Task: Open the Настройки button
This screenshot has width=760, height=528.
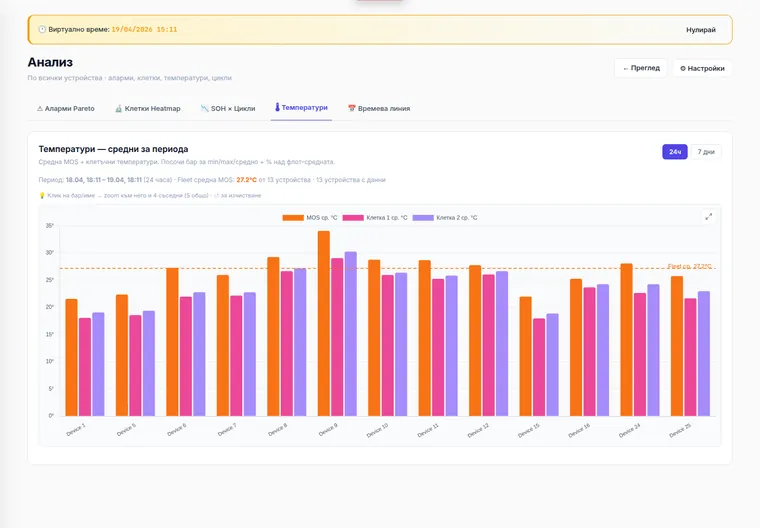Action: pos(702,68)
